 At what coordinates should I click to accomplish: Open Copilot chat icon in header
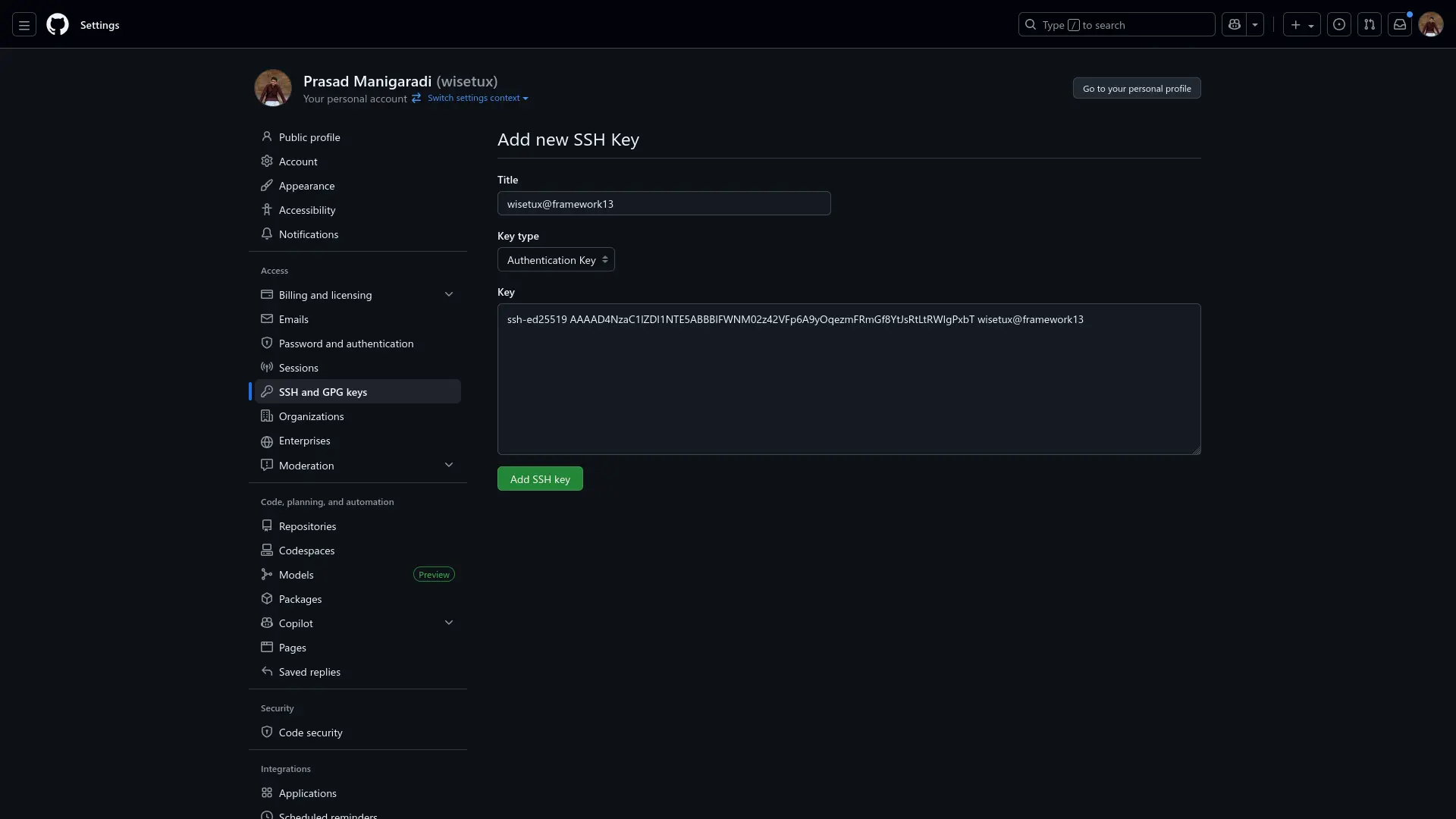[1235, 25]
